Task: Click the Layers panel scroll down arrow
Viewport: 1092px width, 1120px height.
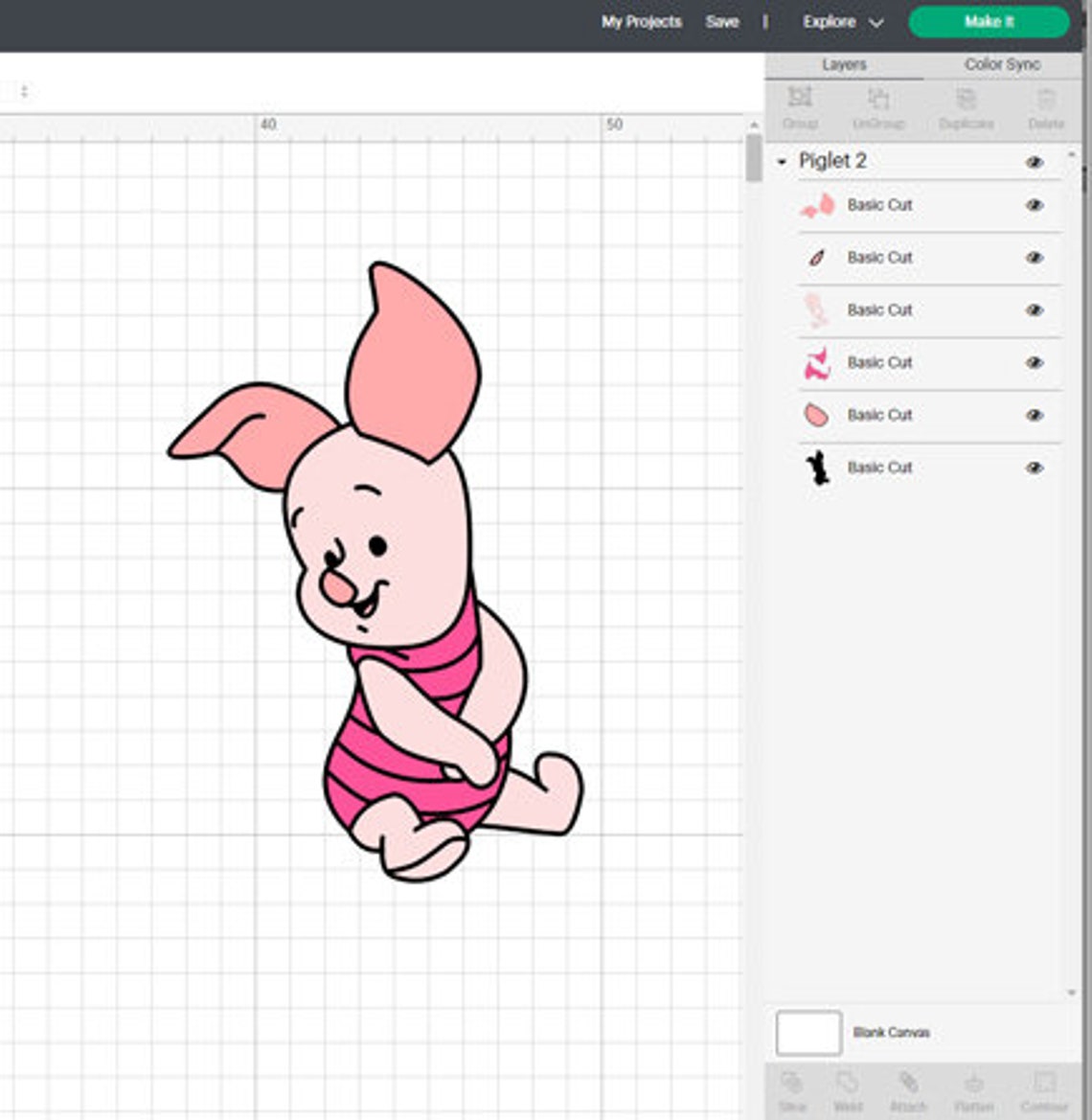Action: click(1071, 993)
